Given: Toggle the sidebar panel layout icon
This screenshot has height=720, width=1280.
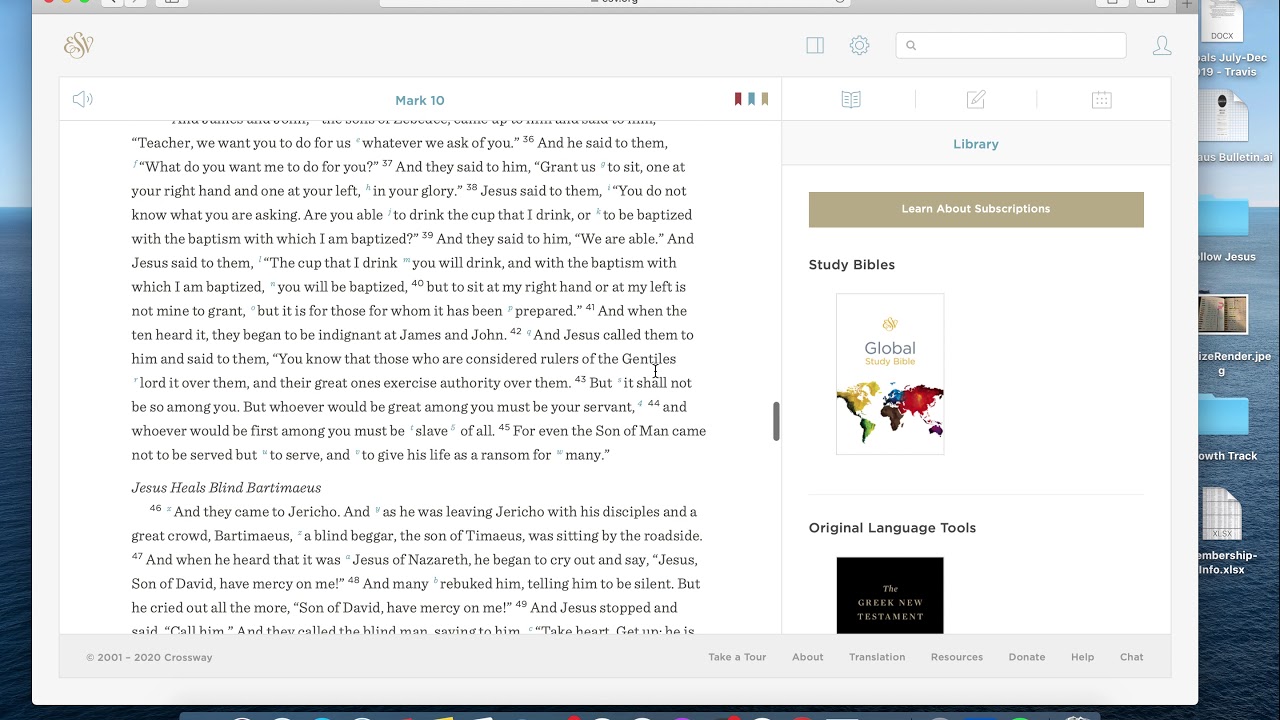Looking at the screenshot, I should click(x=815, y=45).
